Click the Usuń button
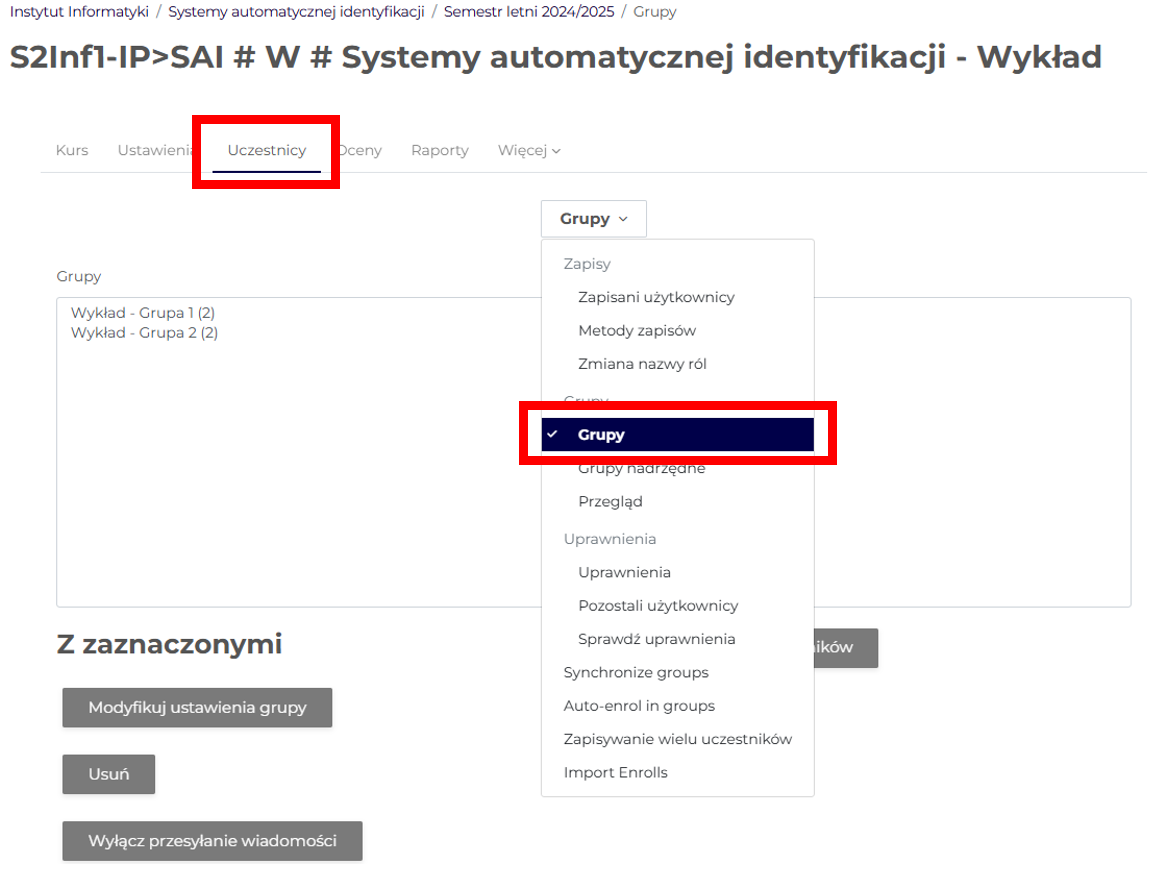 pos(108,774)
